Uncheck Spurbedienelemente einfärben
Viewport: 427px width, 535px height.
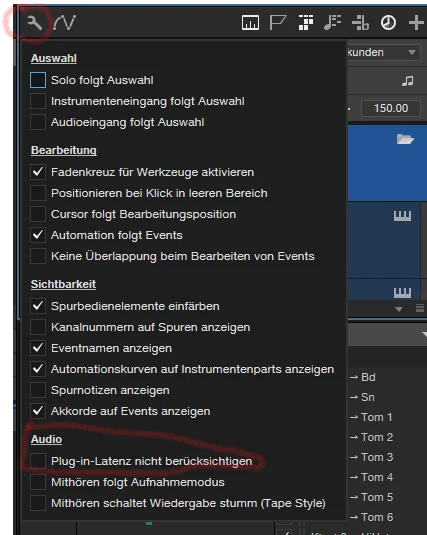(38, 306)
